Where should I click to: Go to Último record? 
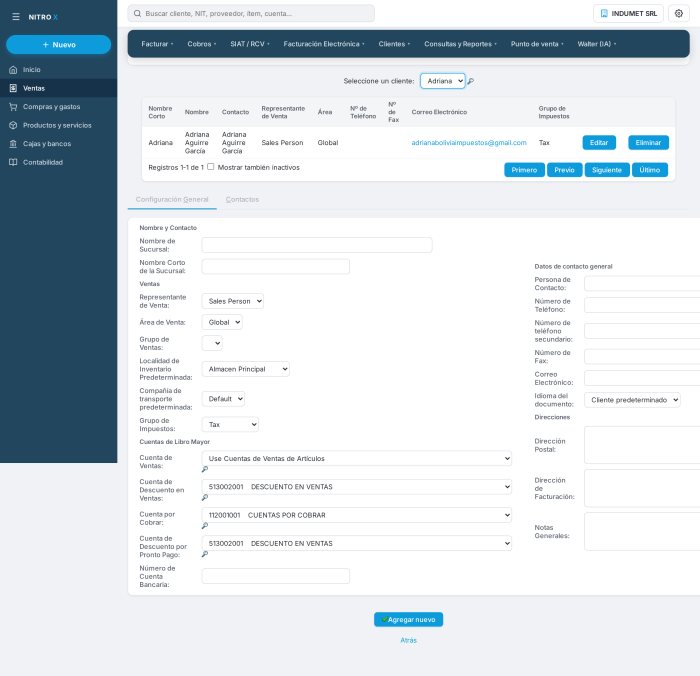coord(650,170)
